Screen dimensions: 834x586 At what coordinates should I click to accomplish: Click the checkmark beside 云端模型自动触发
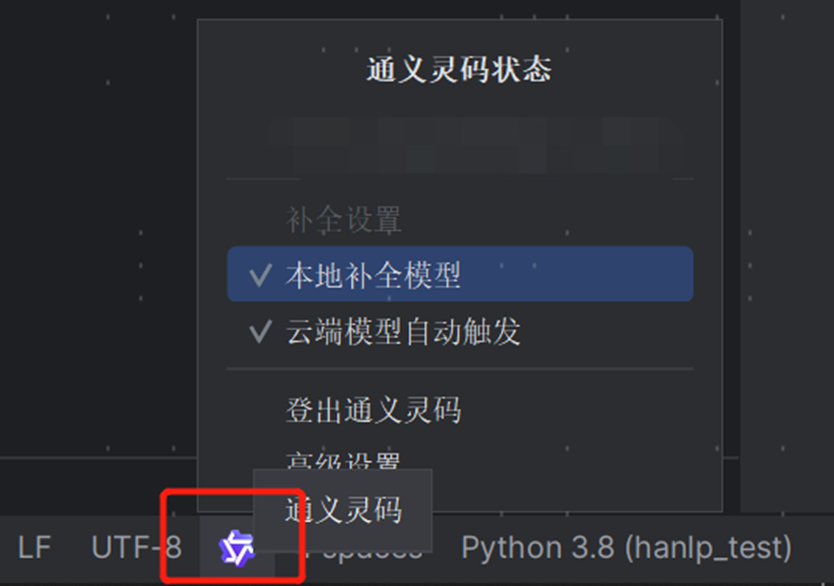[261, 331]
